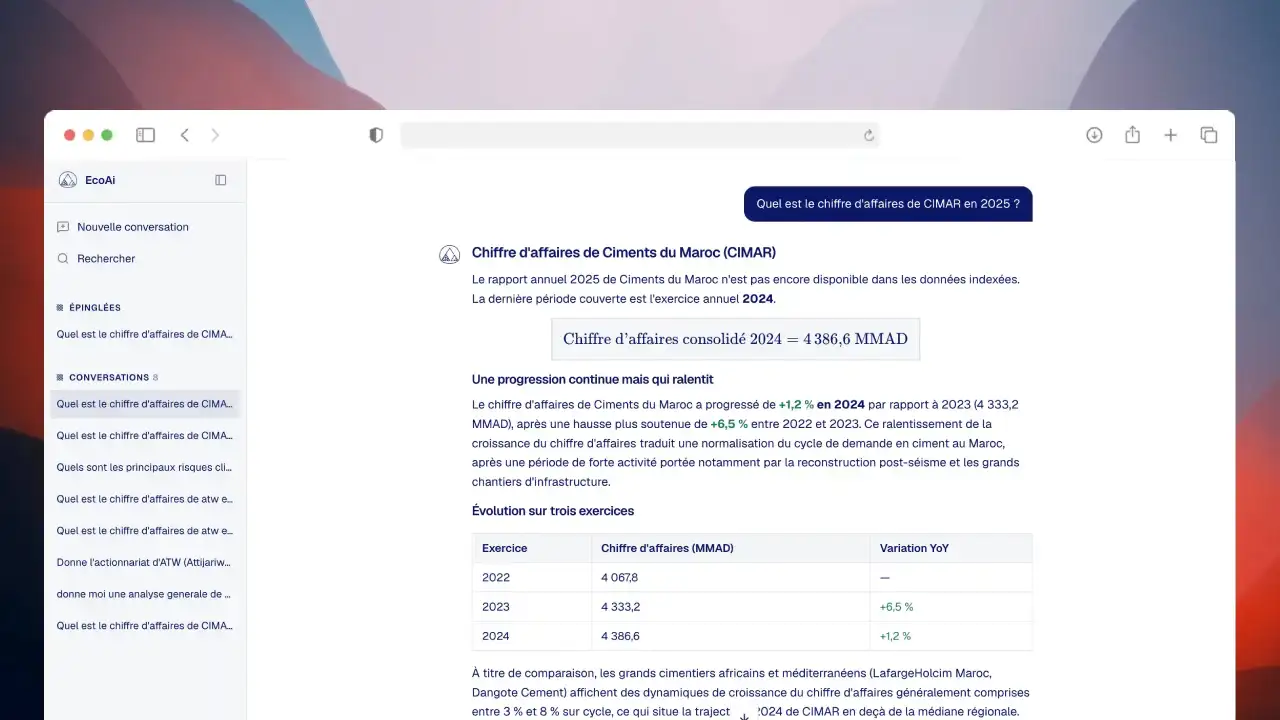Open the pinned conversation under ÉPINGLÉES
The image size is (1280, 720).
pyautogui.click(x=145, y=334)
